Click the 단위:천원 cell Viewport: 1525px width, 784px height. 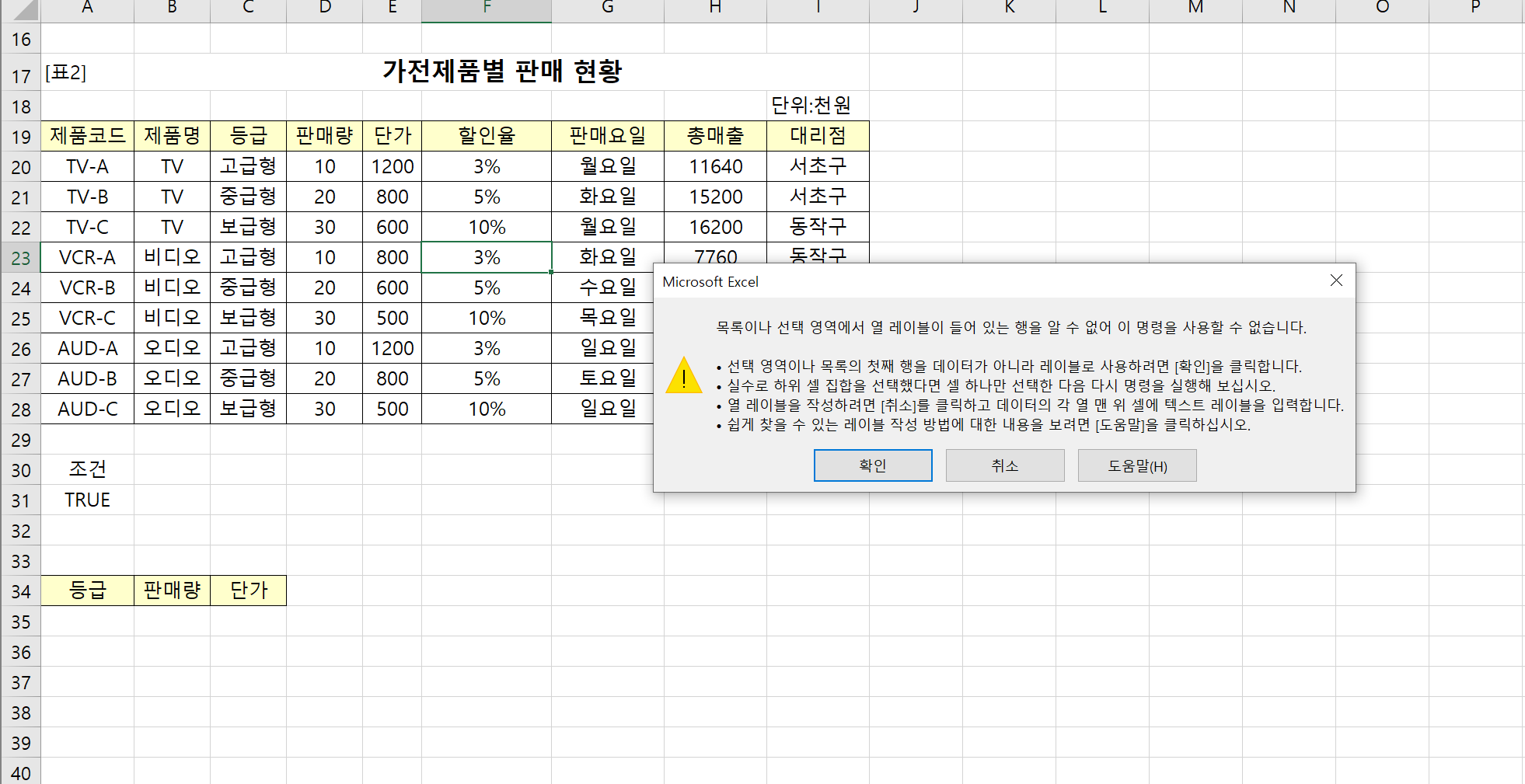point(811,106)
